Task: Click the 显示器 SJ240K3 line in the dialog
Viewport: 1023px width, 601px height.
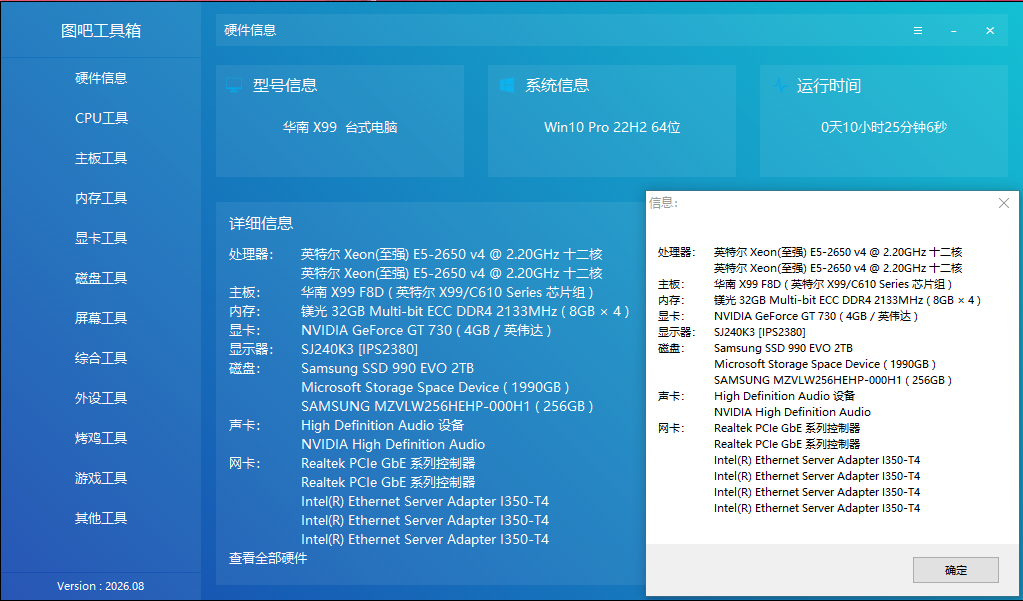Action: (759, 332)
